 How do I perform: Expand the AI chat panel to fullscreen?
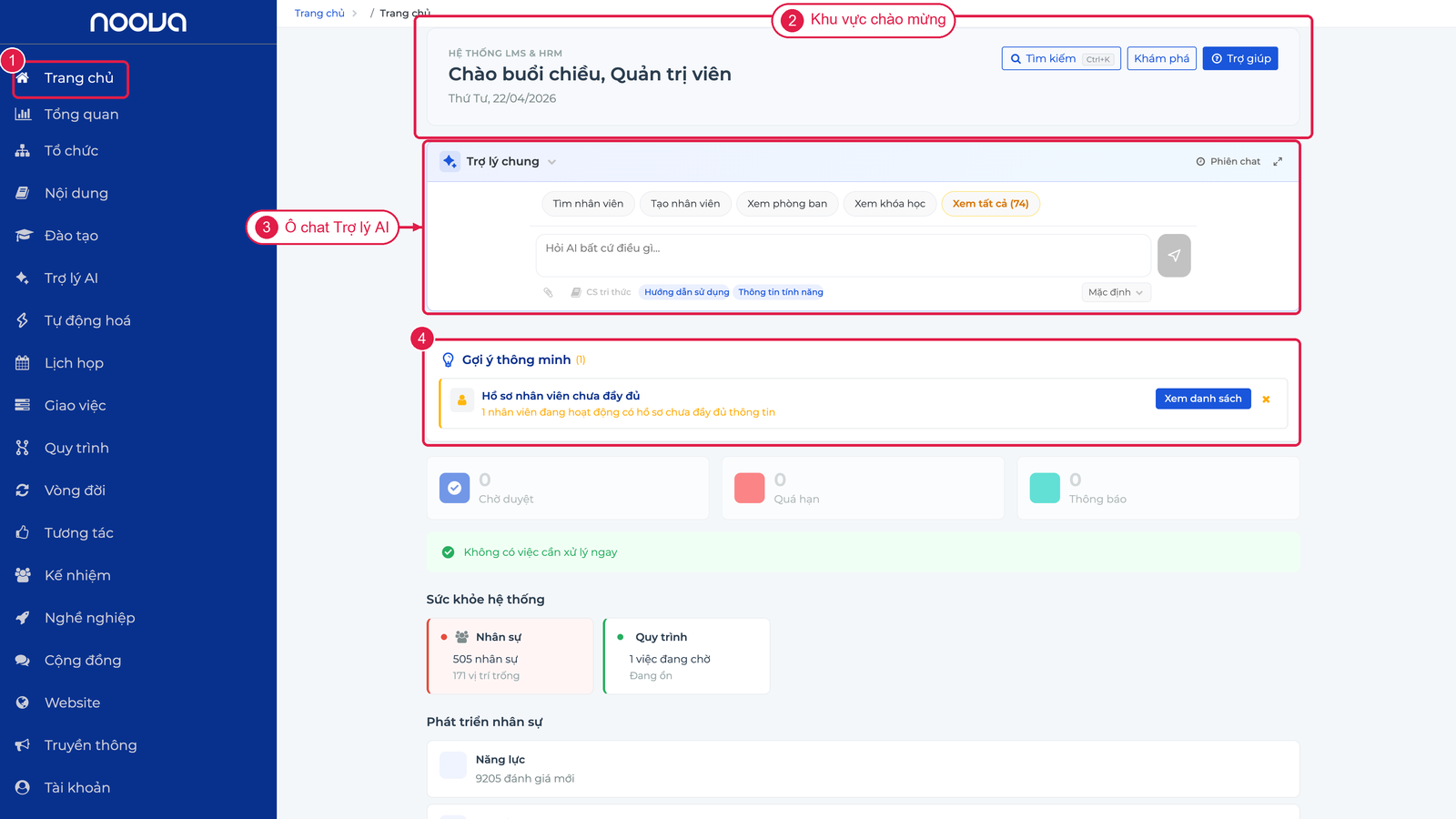pos(1278,161)
